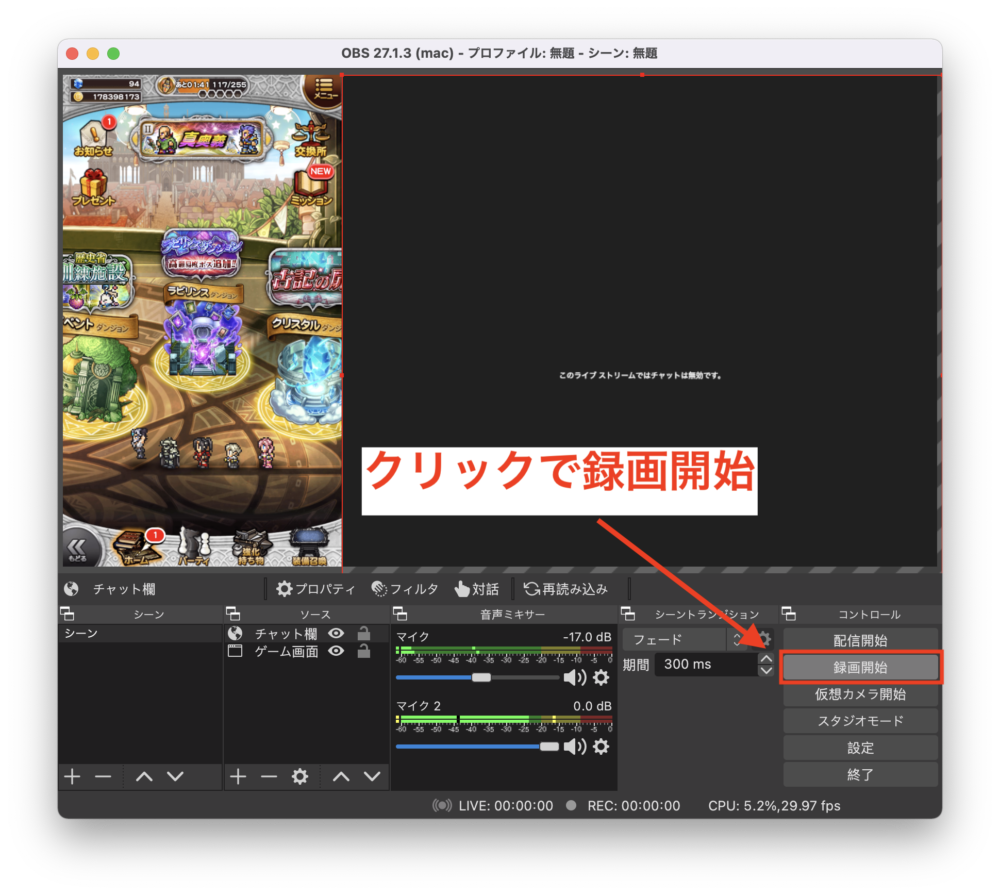The width and height of the screenshot is (1000, 895).
Task: Click the "CPU: 5.2%,29.97 fps" status text
Action: [x=774, y=806]
